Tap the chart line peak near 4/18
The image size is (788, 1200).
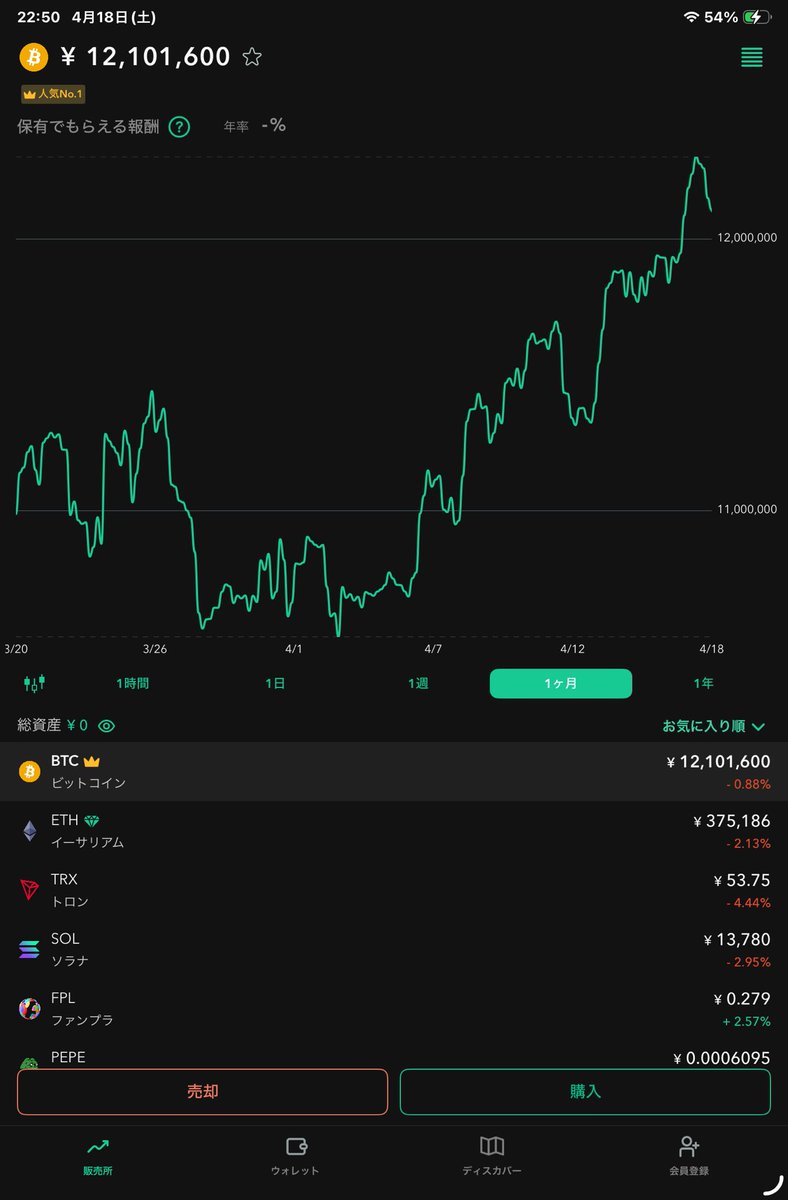[x=696, y=159]
